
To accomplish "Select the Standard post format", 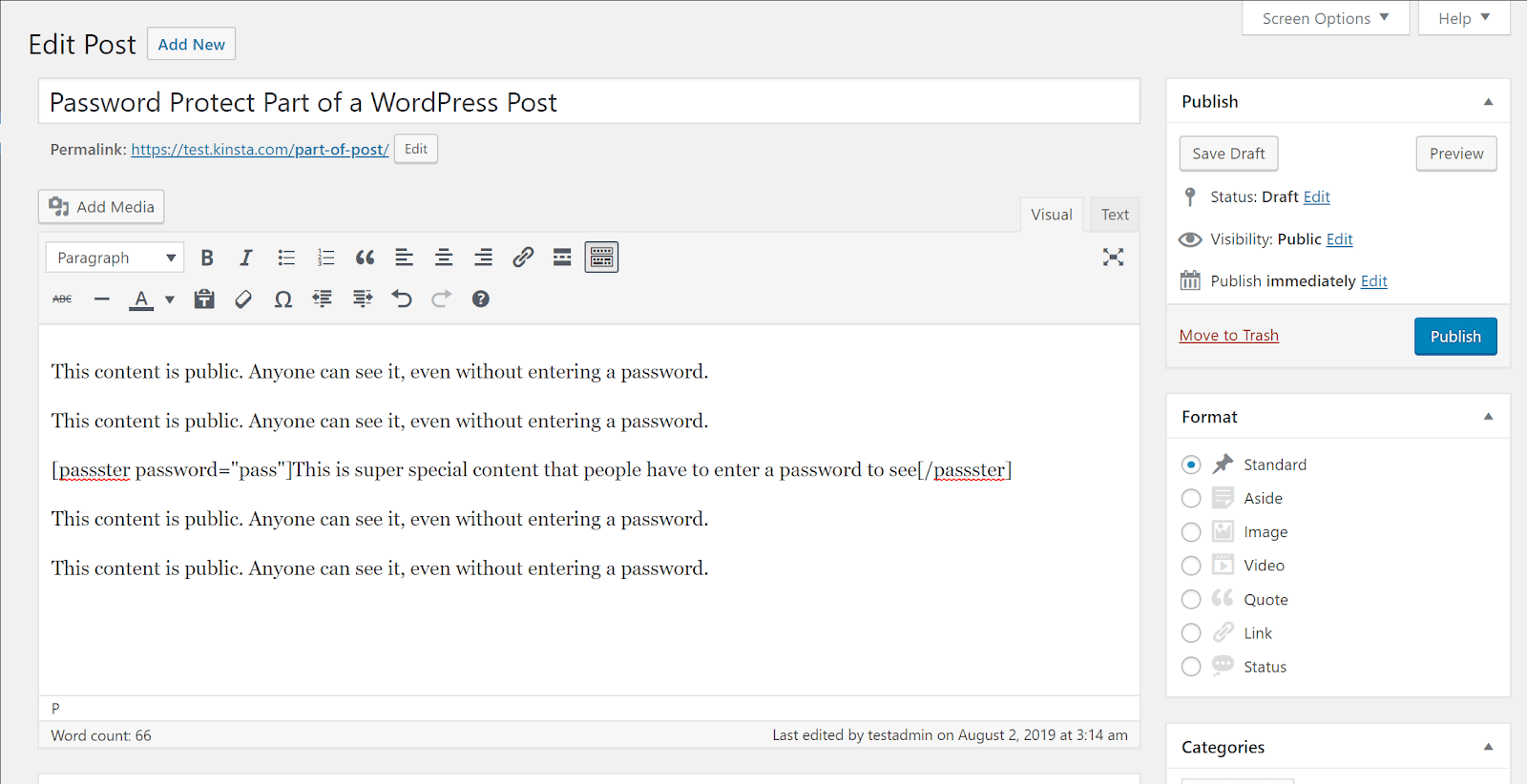I will [x=1191, y=464].
